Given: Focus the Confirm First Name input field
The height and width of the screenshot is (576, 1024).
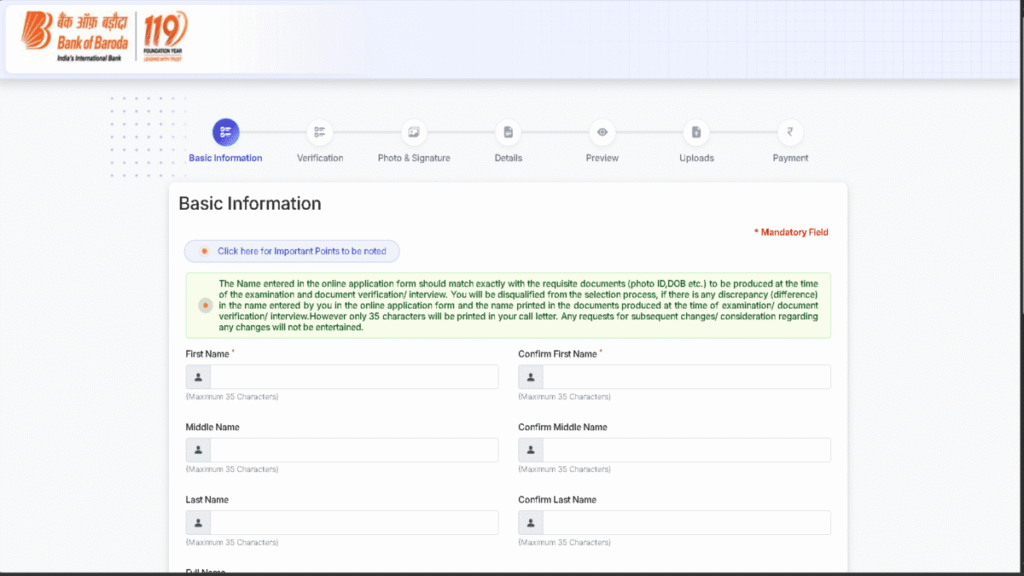Looking at the screenshot, I should pyautogui.click(x=686, y=377).
